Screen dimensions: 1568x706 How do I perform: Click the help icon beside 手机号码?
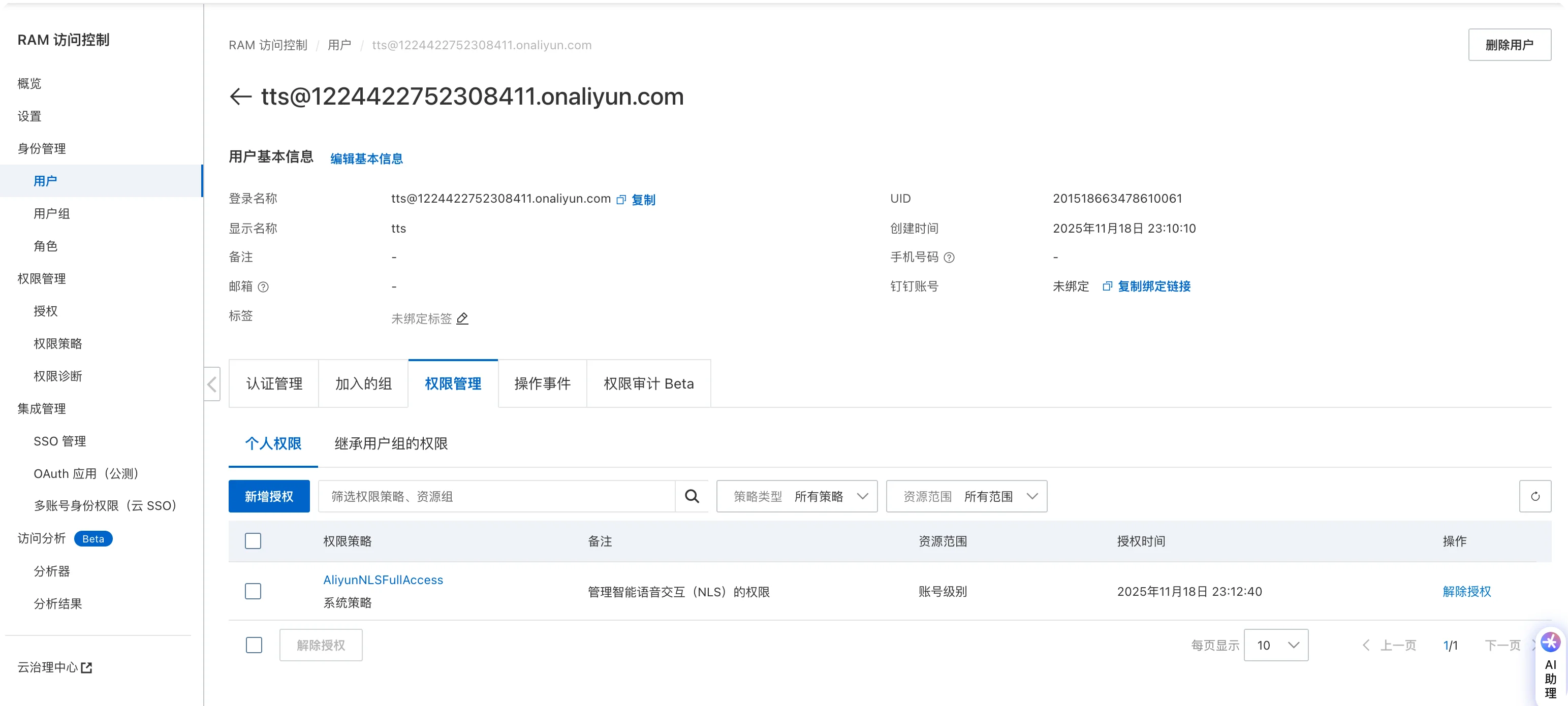[949, 258]
